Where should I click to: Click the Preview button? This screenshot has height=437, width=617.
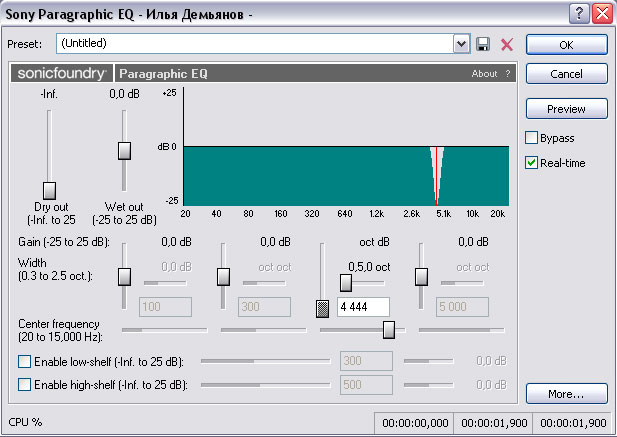pyautogui.click(x=567, y=109)
